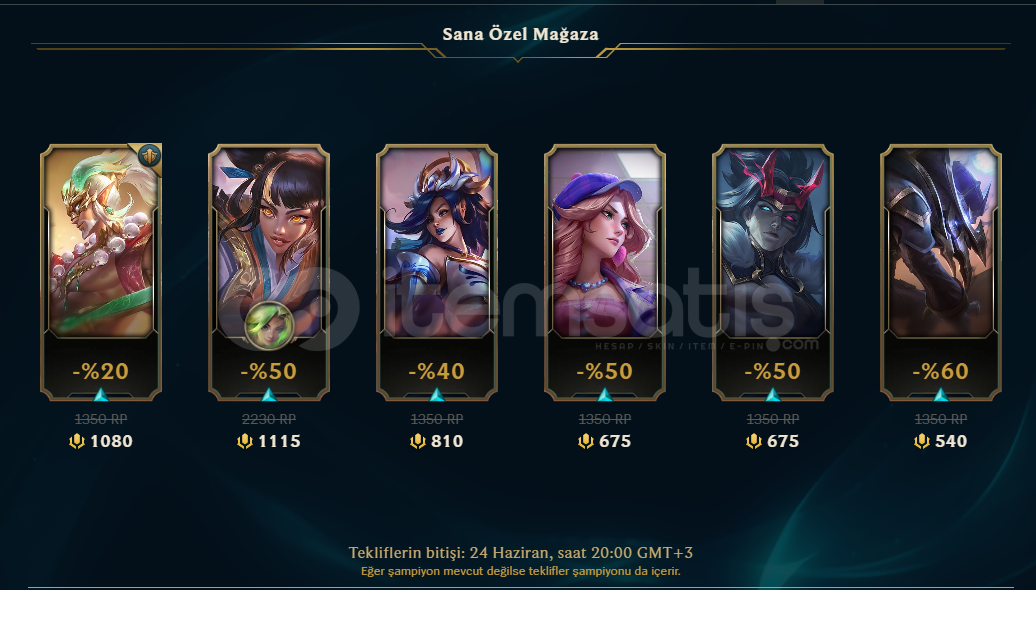Click the 1115 RP discounted price
Viewport: 1036px width, 618px height.
pos(279,441)
